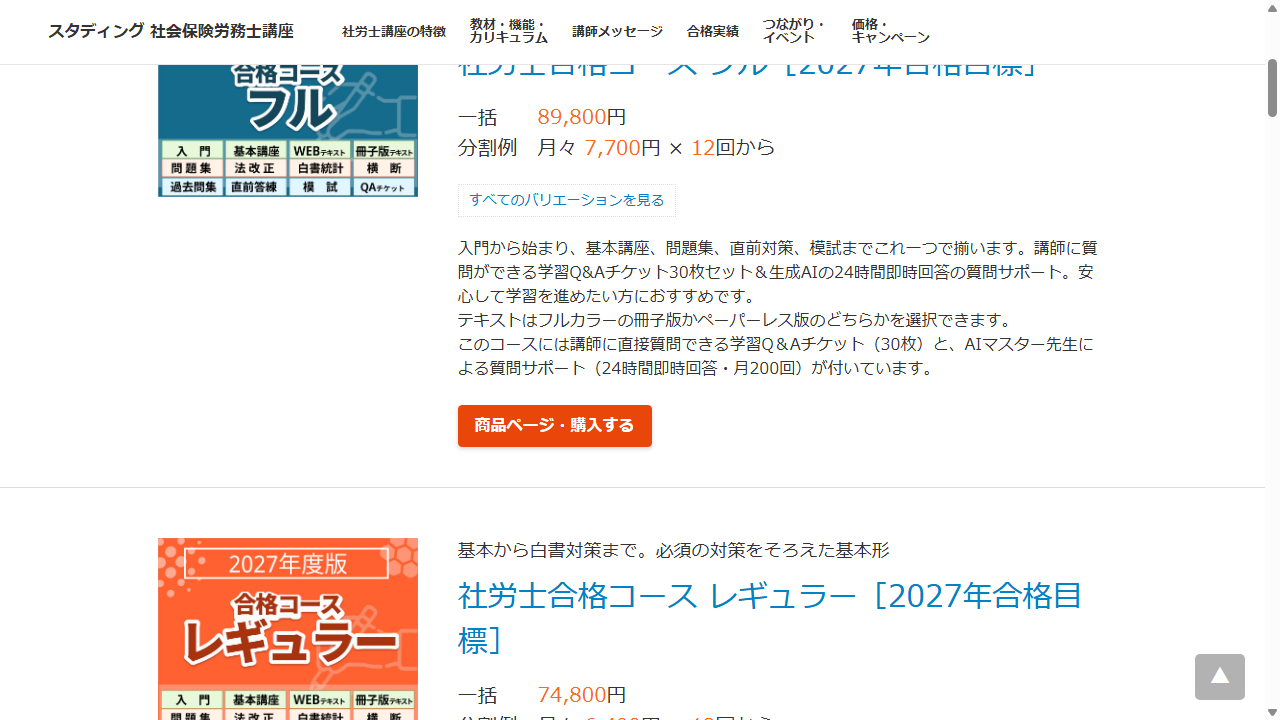
Task: Click the back-to-top arrow icon
Action: (x=1220, y=677)
